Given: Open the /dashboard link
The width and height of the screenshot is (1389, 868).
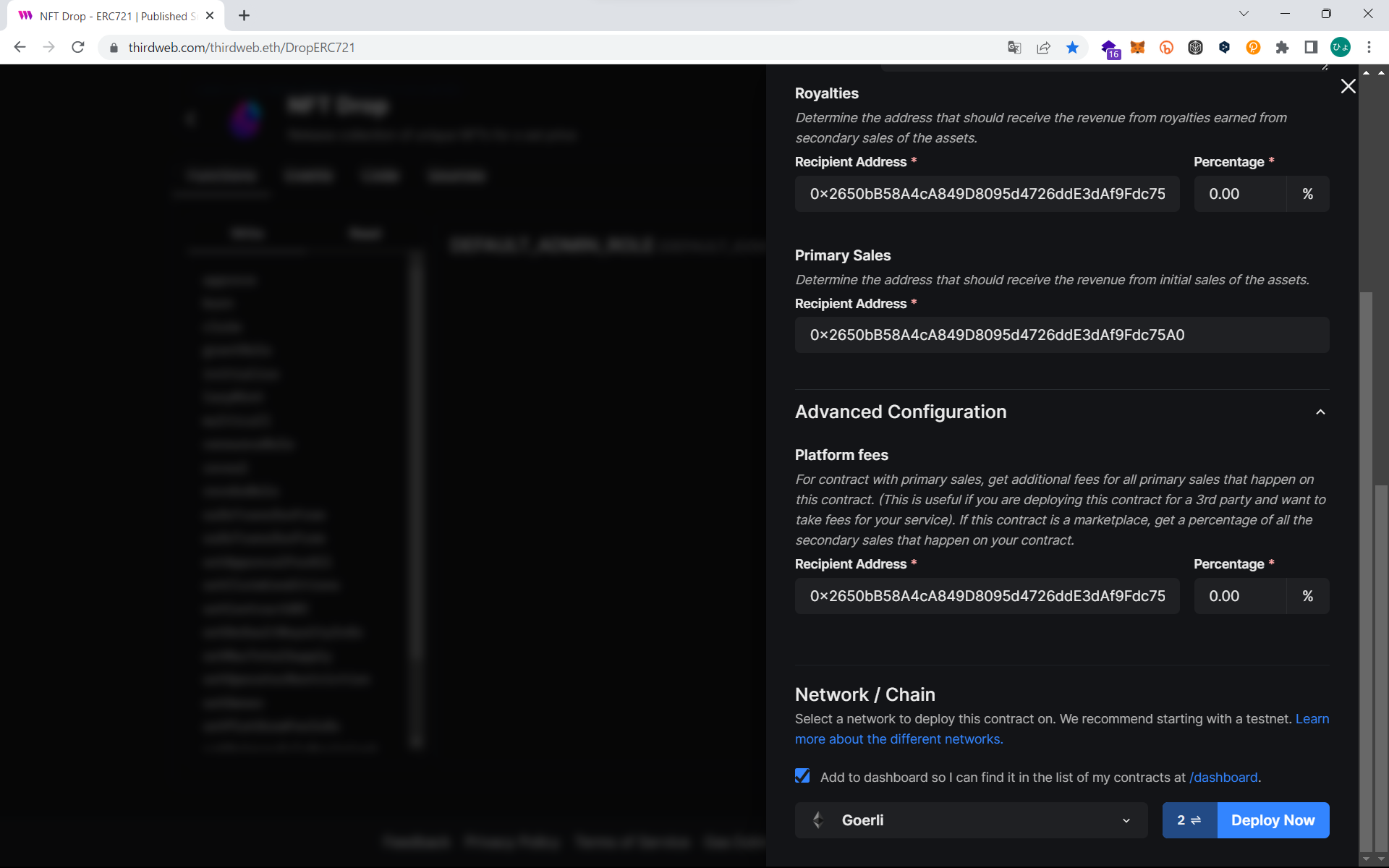Looking at the screenshot, I should tap(1223, 778).
